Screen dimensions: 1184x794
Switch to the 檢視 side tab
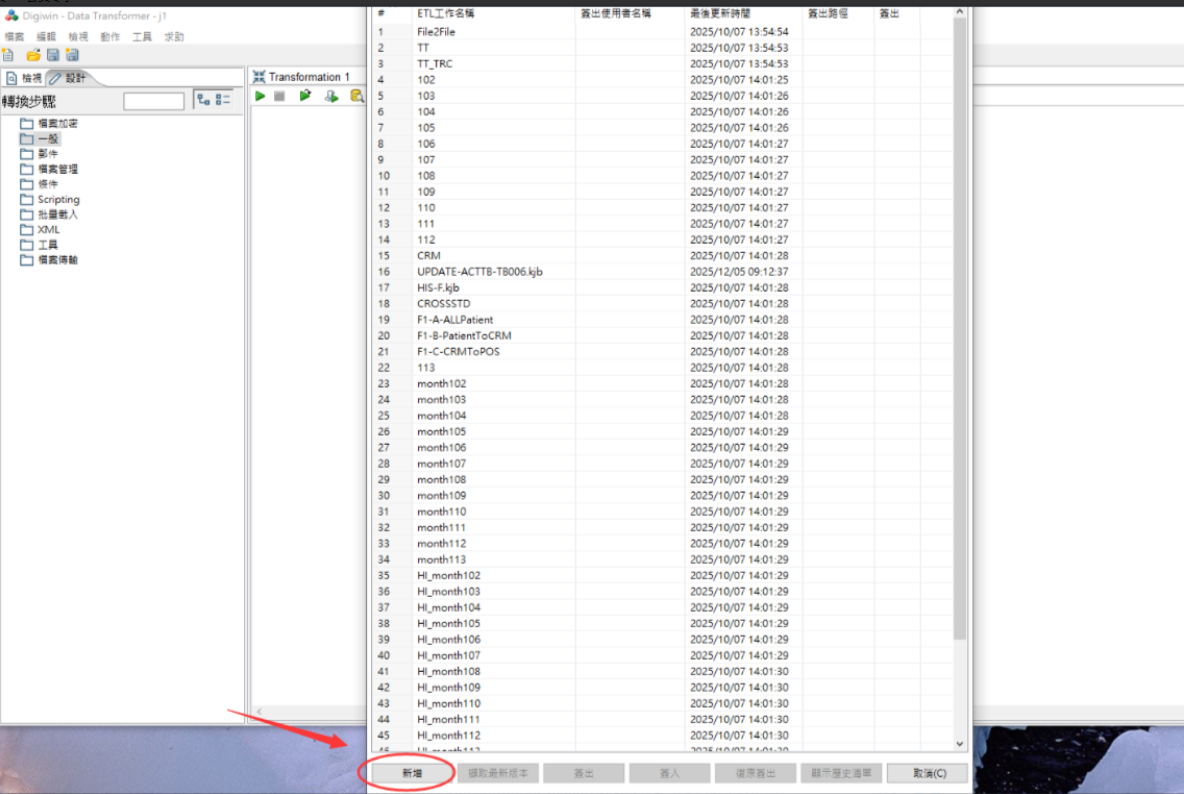click(24, 78)
